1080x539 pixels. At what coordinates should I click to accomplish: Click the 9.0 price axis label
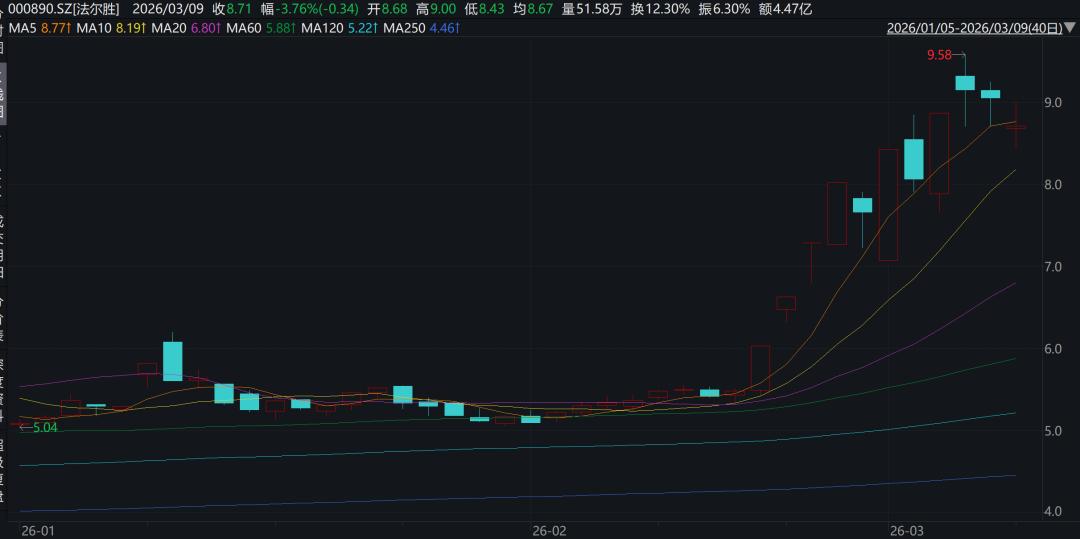coord(1053,103)
